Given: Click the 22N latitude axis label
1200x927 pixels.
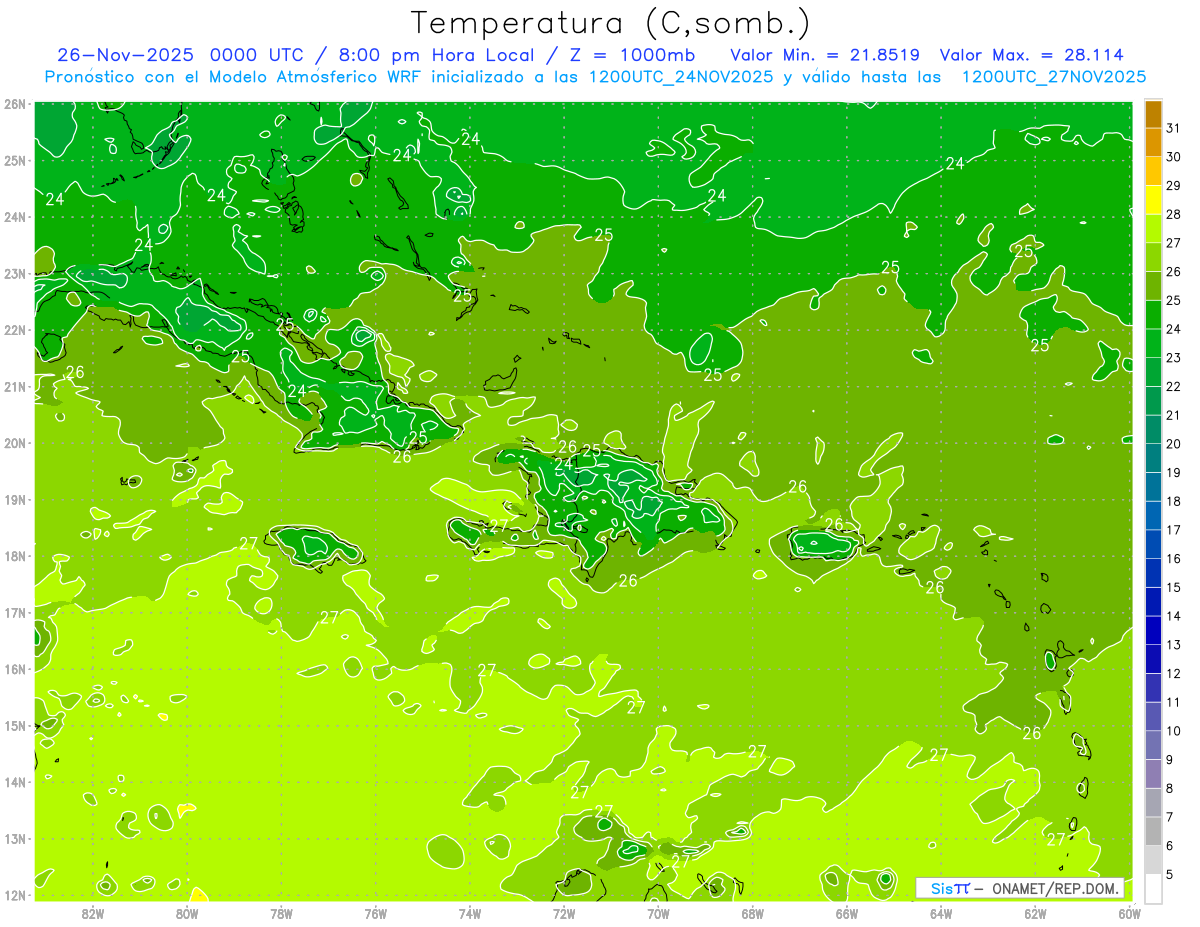Looking at the screenshot, I should coord(15,330).
